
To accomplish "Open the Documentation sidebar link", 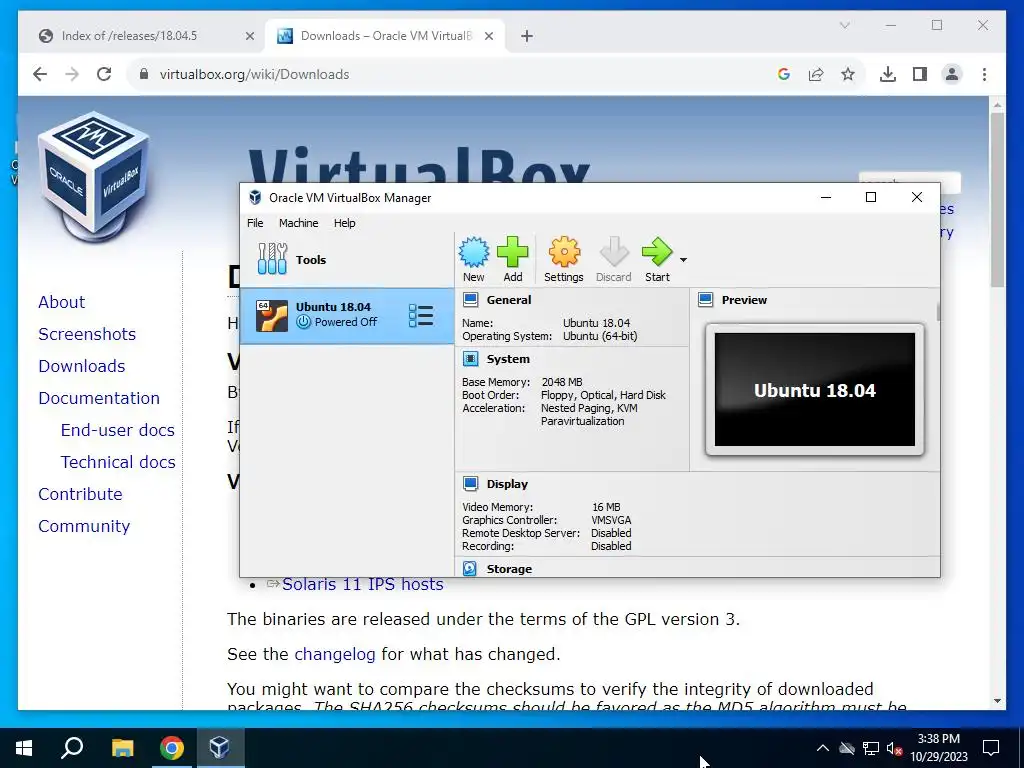I will click(99, 398).
